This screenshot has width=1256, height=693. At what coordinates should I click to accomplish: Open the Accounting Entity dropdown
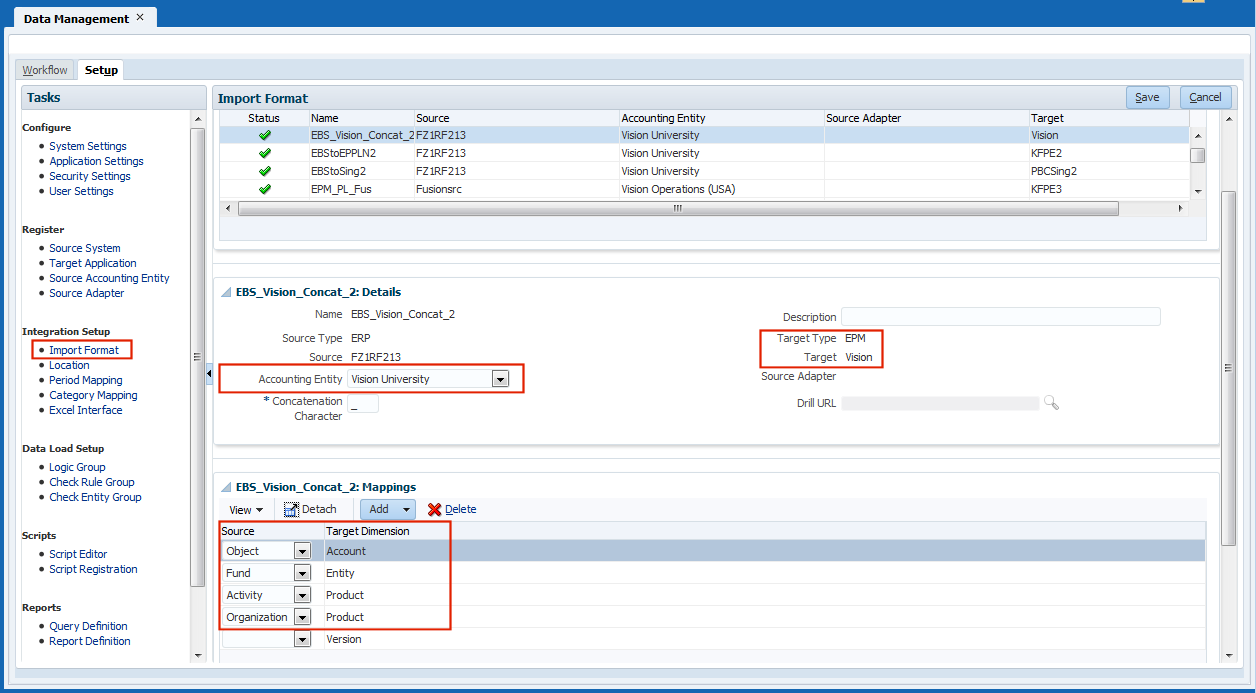[501, 379]
